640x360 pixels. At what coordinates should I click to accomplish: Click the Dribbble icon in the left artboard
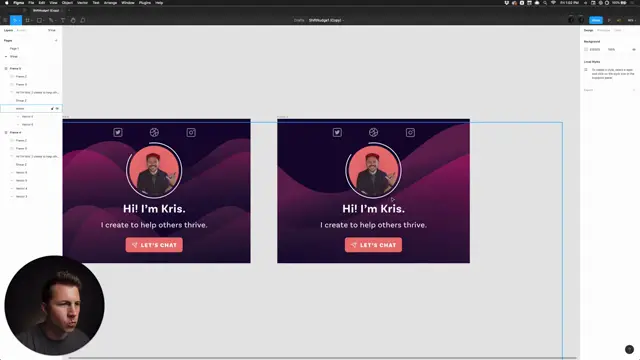point(154,132)
